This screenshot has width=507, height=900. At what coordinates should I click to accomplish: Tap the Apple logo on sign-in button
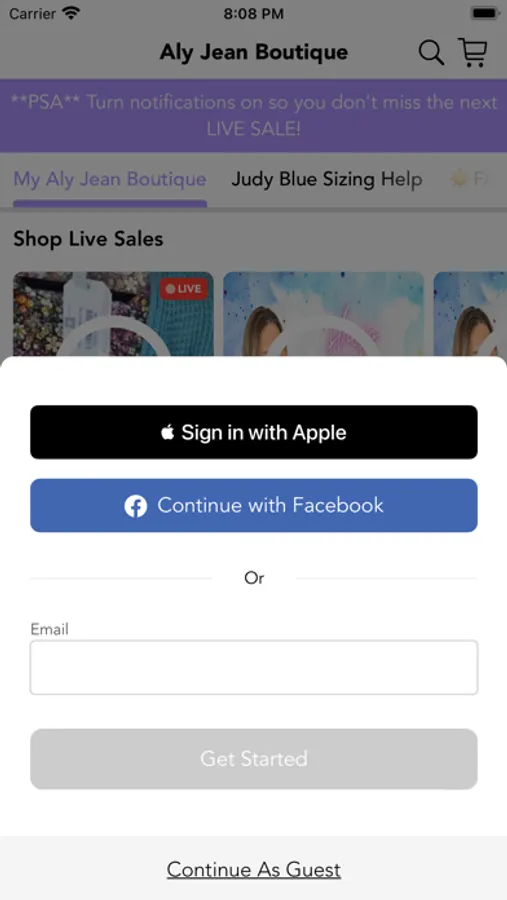tap(168, 432)
